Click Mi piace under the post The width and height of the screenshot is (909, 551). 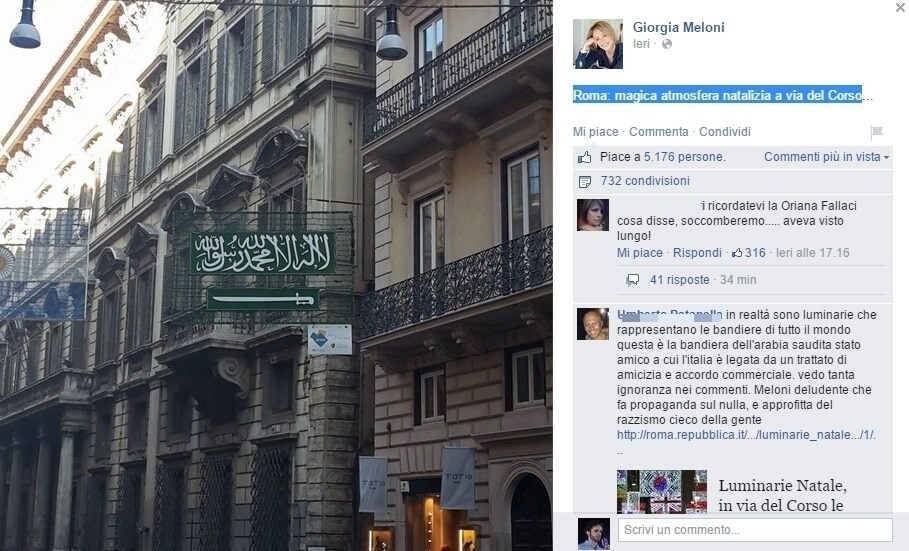click(x=595, y=132)
